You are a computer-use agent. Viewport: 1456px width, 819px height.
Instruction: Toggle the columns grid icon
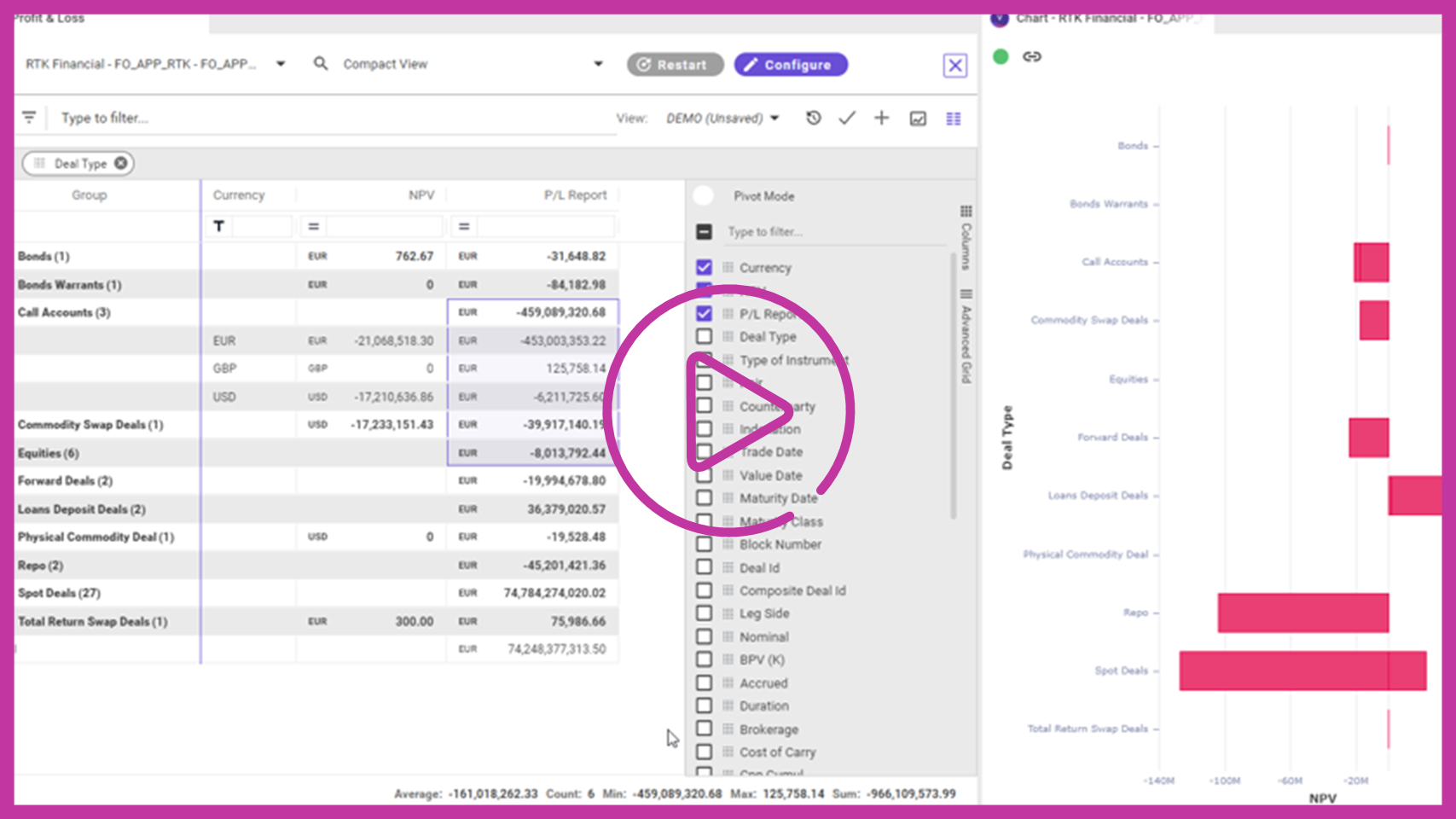pos(954,119)
